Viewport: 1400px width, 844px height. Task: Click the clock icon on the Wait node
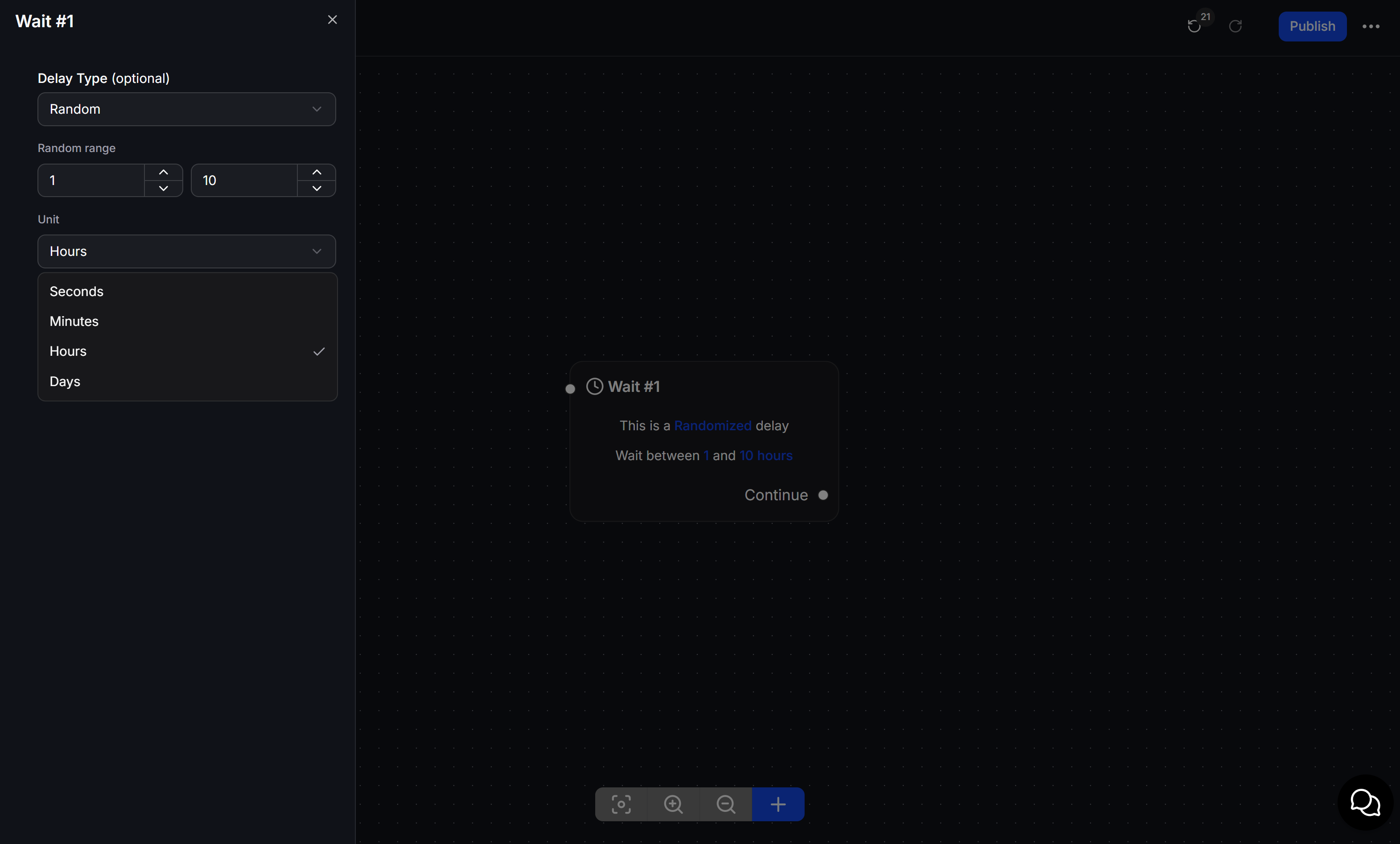594,387
